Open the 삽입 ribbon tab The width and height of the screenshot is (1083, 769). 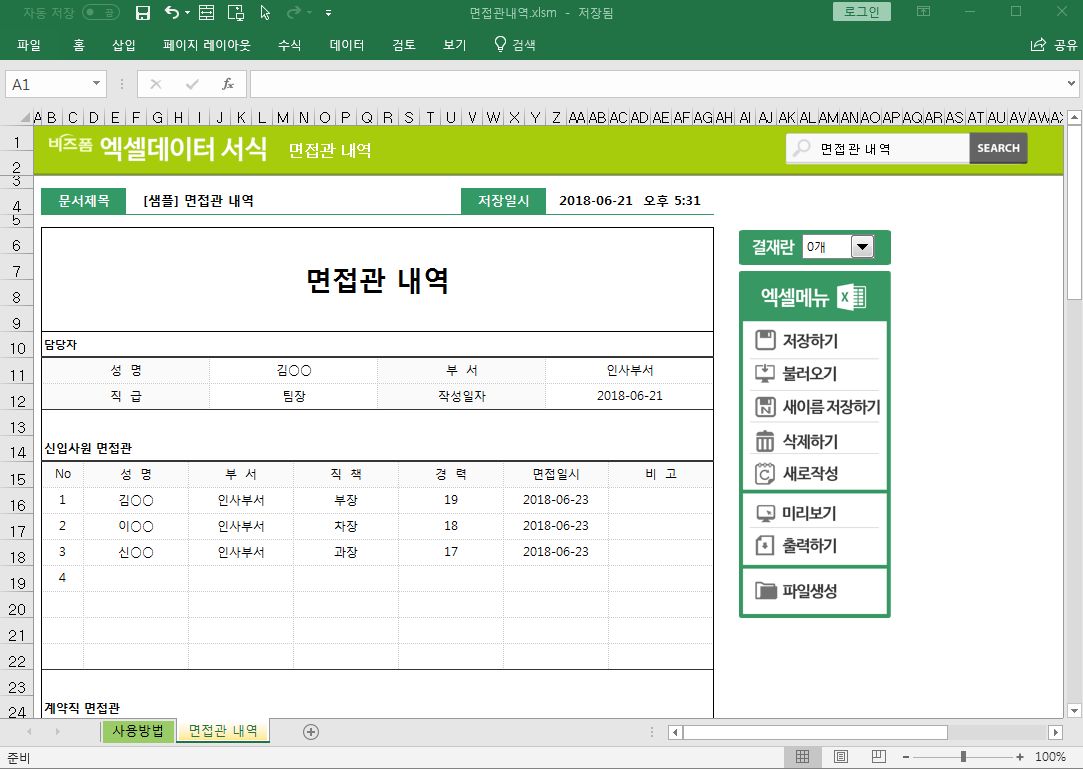124,45
